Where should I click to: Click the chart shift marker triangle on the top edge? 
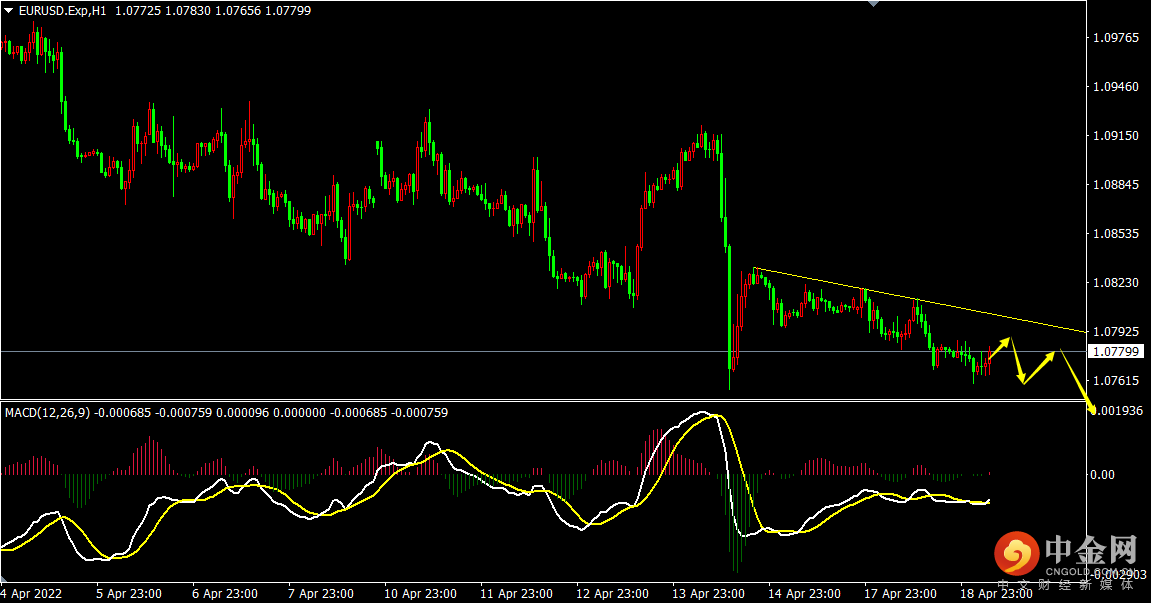click(873, 4)
